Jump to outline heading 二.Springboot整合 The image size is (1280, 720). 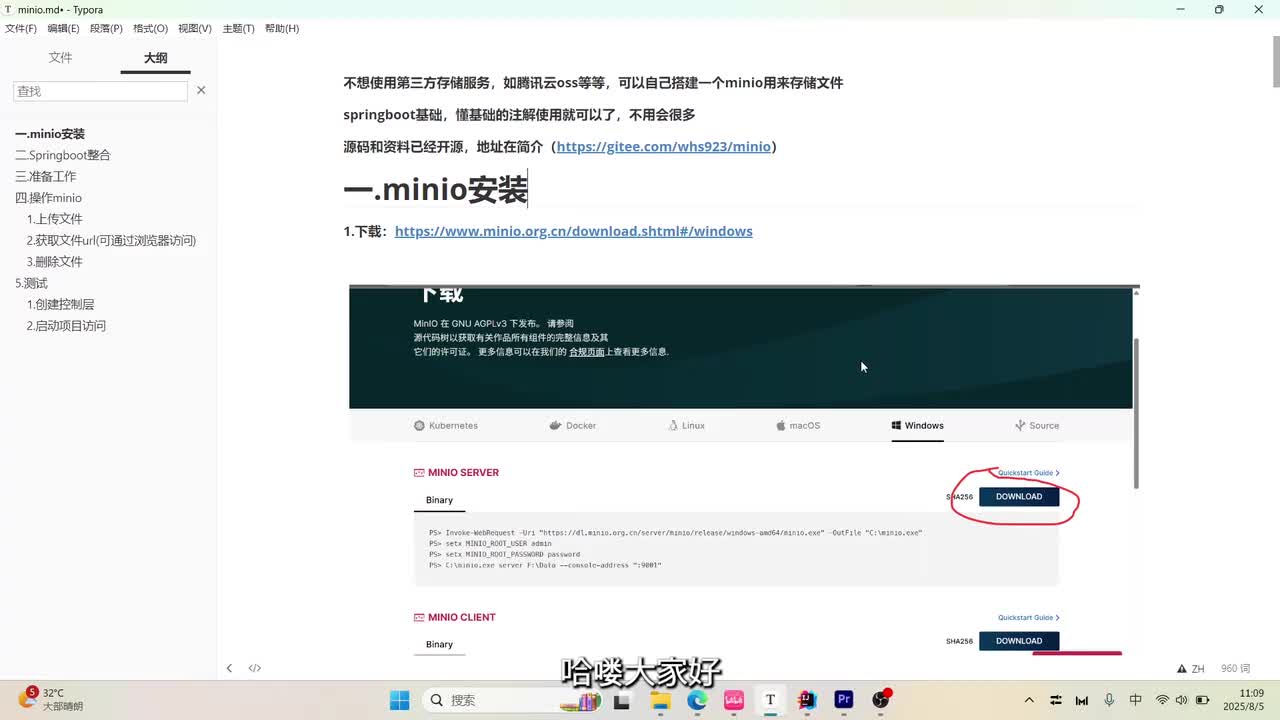tap(62, 155)
